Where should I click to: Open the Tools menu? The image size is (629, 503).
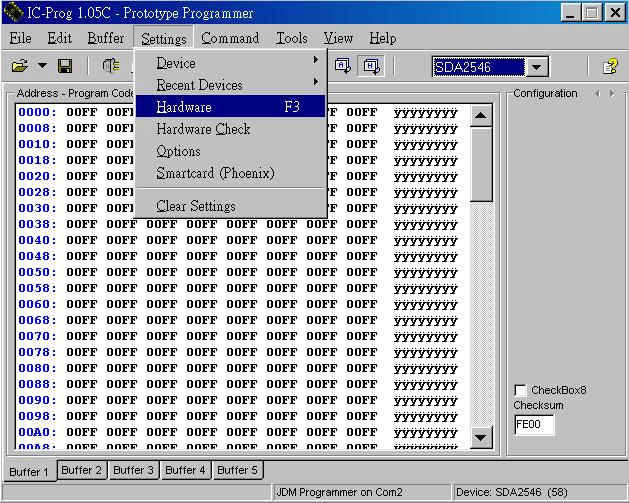pyautogui.click(x=292, y=38)
